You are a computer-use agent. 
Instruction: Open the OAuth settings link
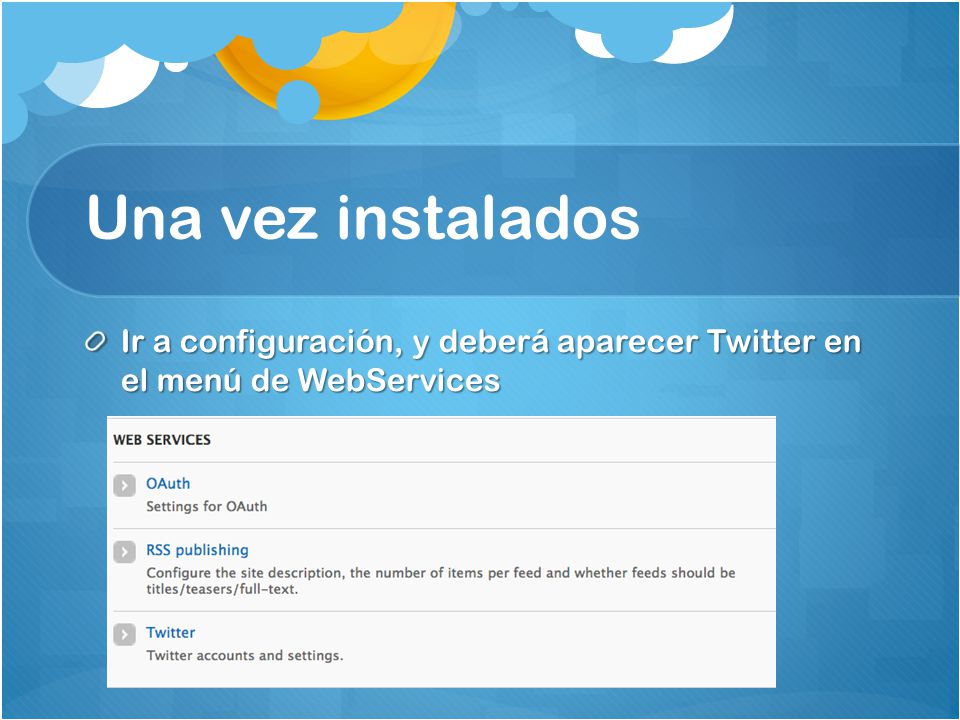(168, 483)
